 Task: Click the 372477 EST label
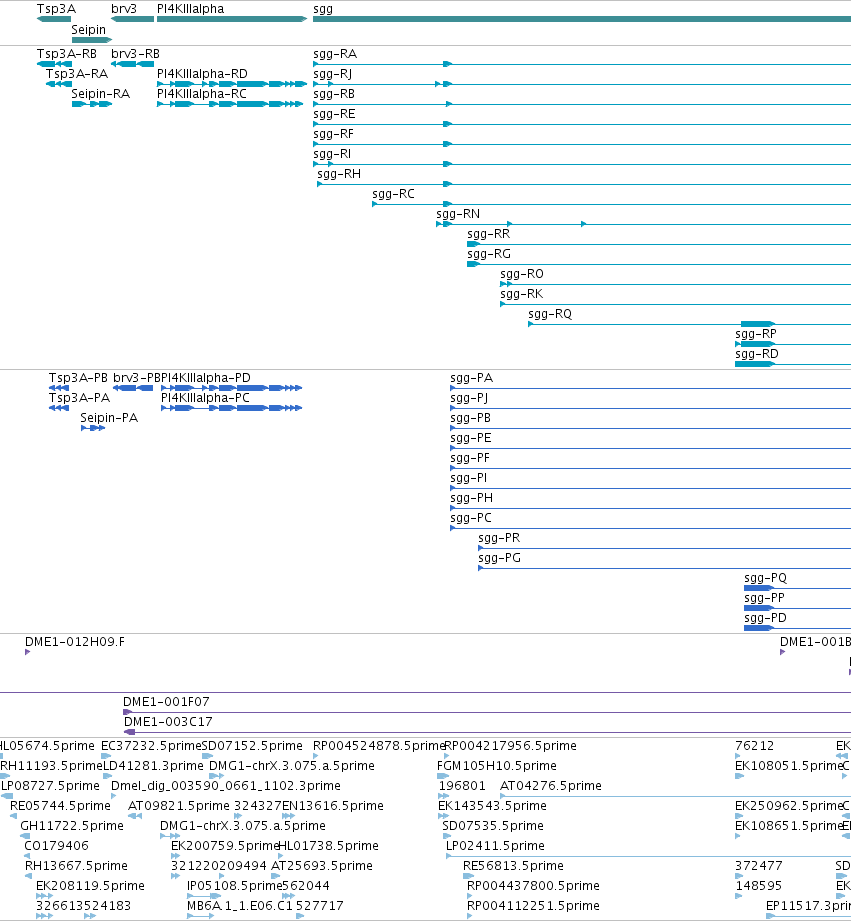758,865
